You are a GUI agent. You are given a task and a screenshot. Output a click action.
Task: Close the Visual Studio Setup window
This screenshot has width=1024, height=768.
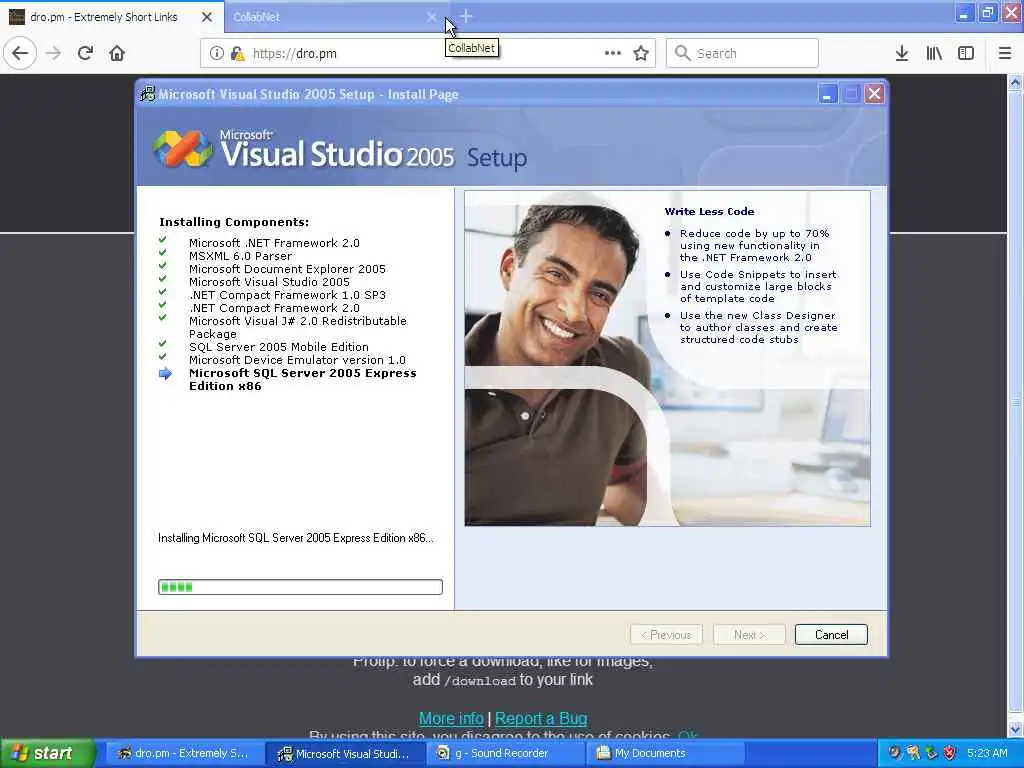pyautogui.click(x=874, y=94)
